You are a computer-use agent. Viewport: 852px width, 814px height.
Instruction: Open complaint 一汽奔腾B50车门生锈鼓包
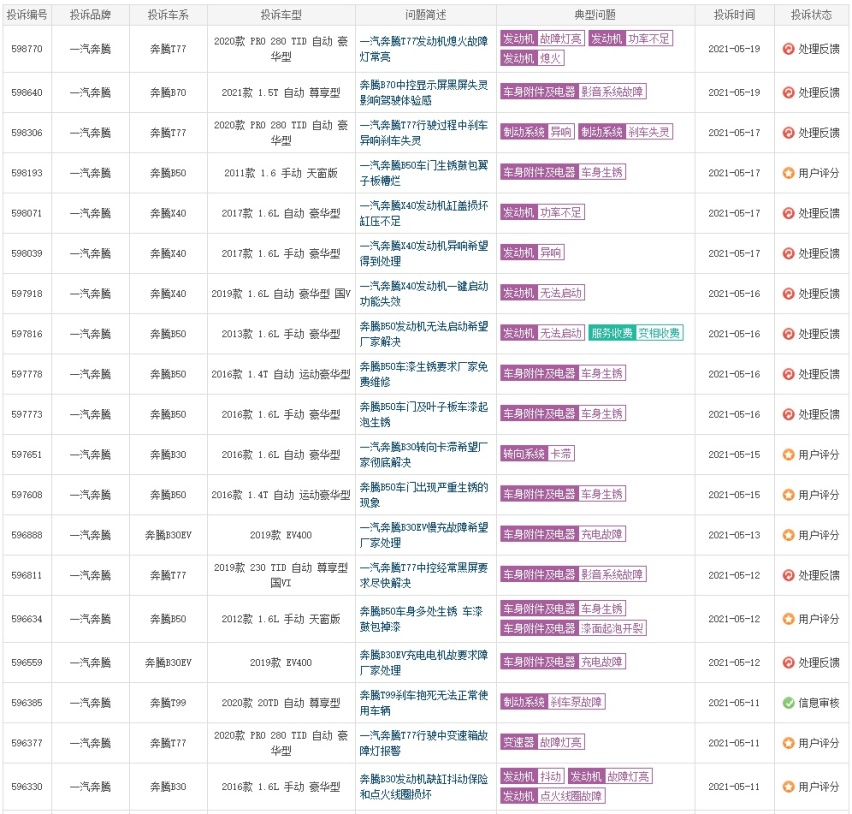coord(424,173)
